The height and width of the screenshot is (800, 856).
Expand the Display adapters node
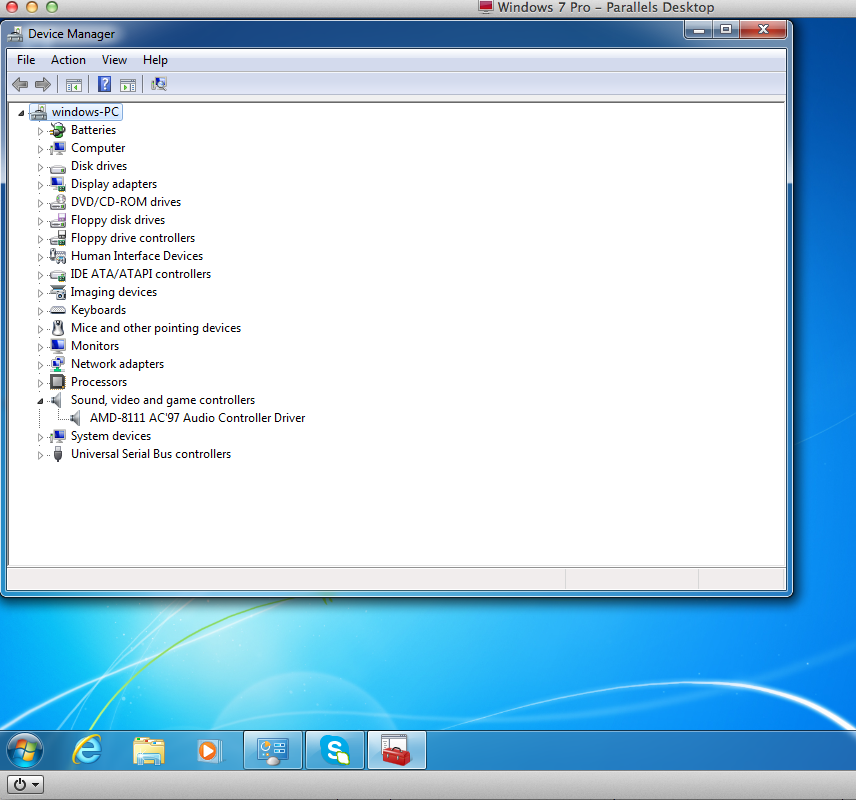coord(40,185)
